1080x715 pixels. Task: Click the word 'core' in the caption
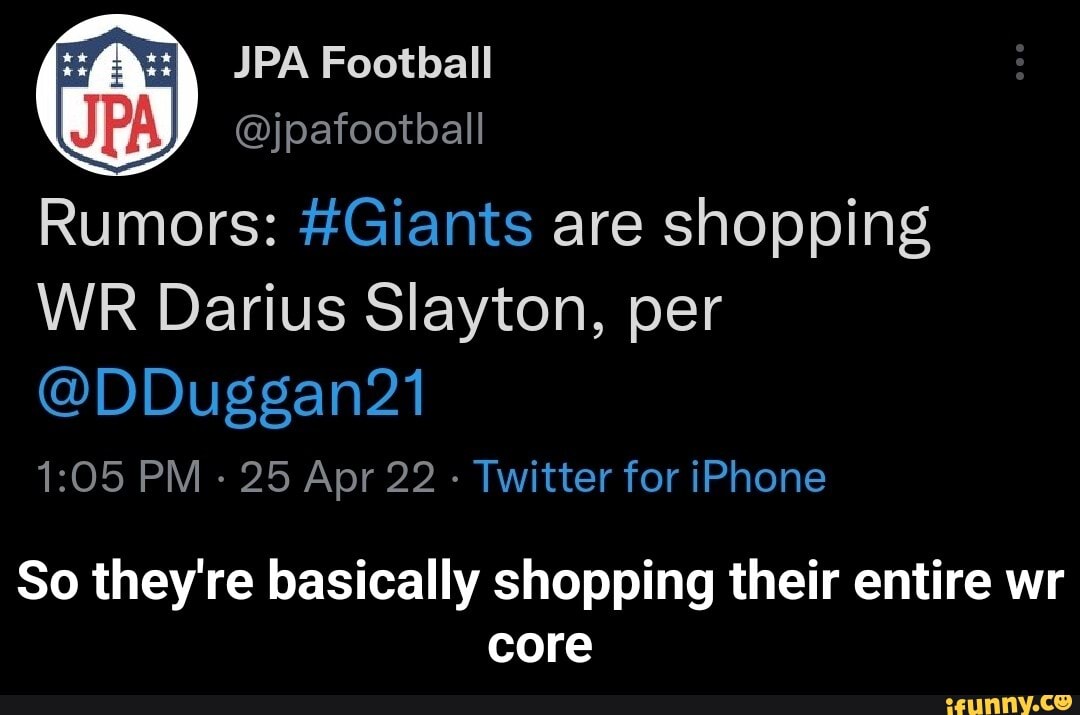pos(540,645)
